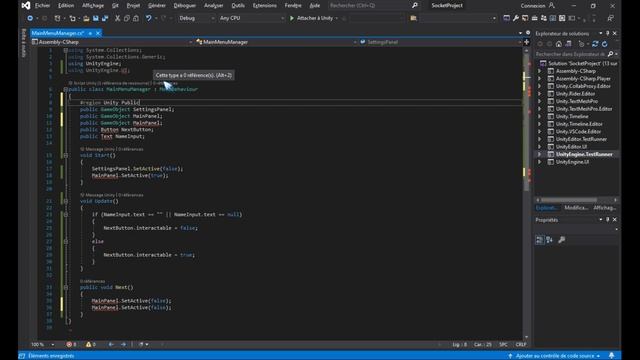Screen dimensions: 640x360
Task: Switch to the Affichag... bottom tab
Action: (x=604, y=208)
